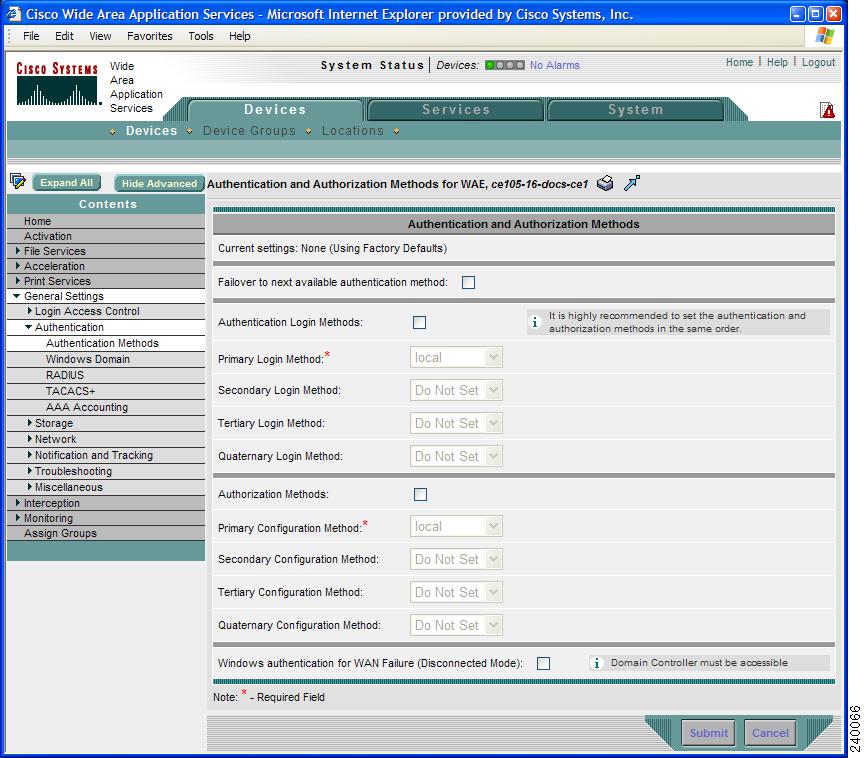This screenshot has width=865, height=758.
Task: Switch to the Services tab
Action: tap(456, 109)
